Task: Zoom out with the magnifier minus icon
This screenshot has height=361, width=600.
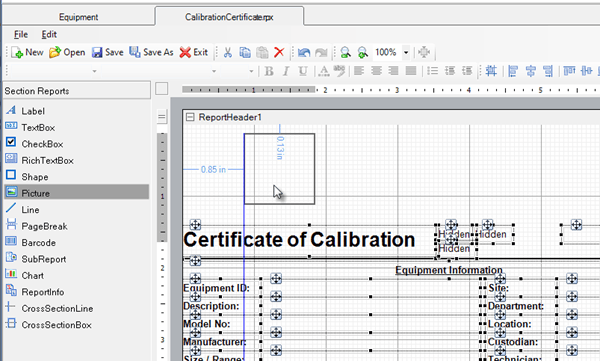Action: [x=345, y=52]
